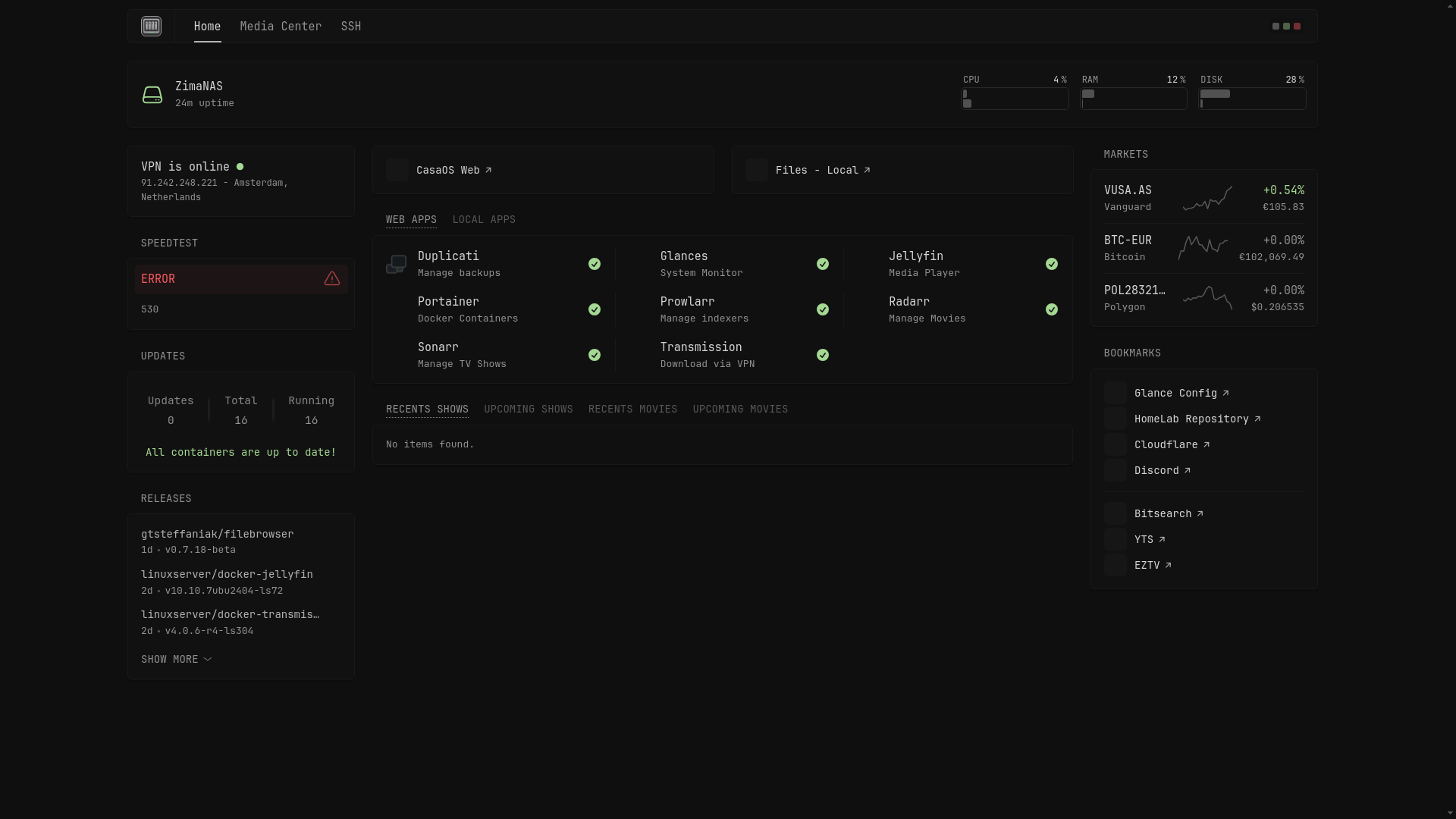Open the Jellyfin media player link
1456x819 pixels.
pos(916,256)
